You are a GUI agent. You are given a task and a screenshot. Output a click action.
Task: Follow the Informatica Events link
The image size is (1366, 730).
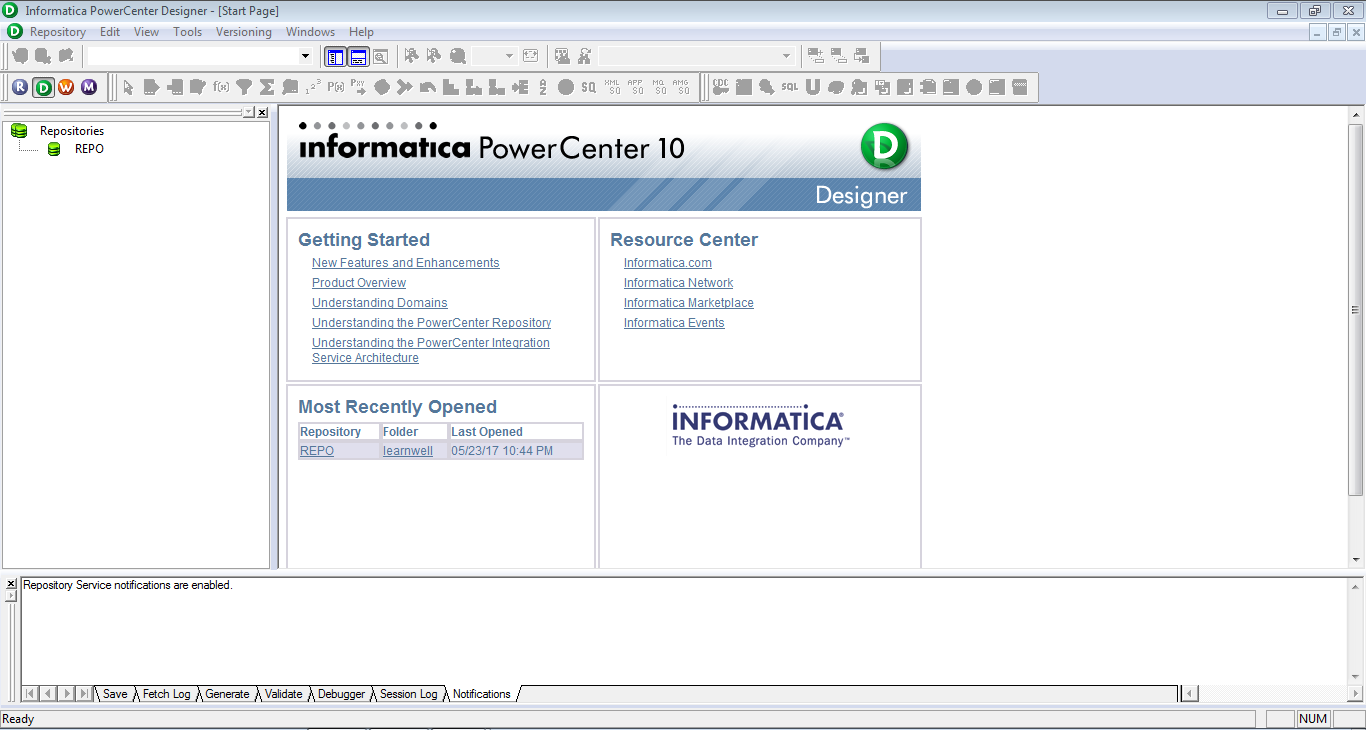click(674, 323)
